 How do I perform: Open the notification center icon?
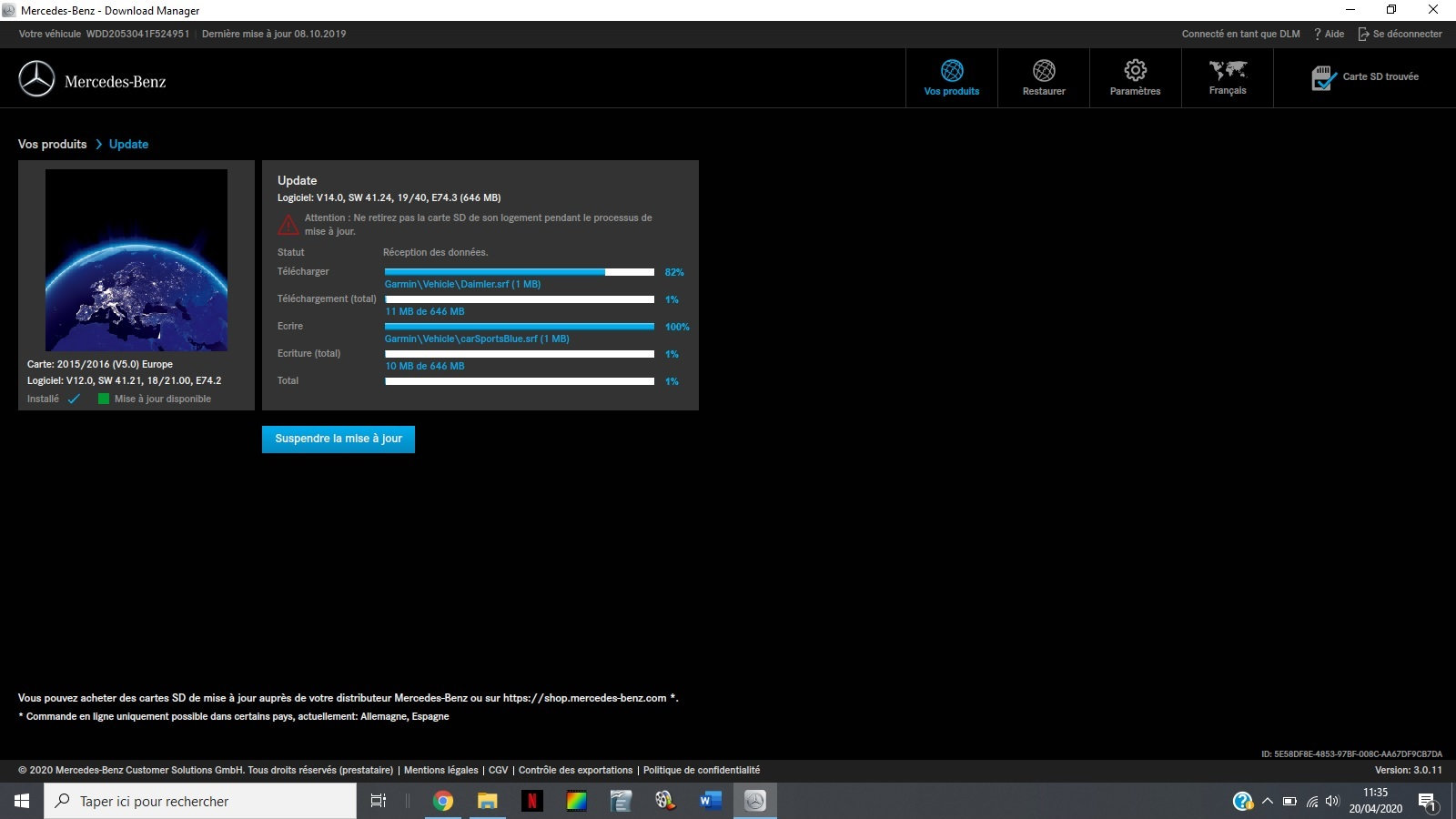click(1427, 802)
